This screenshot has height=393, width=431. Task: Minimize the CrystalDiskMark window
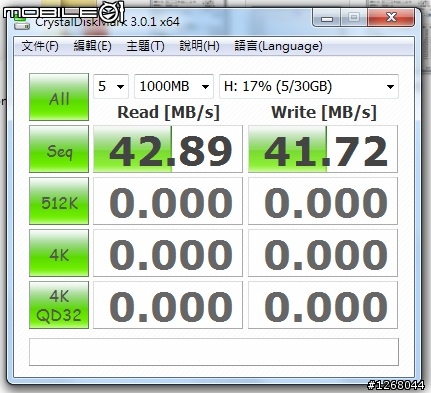327,17
